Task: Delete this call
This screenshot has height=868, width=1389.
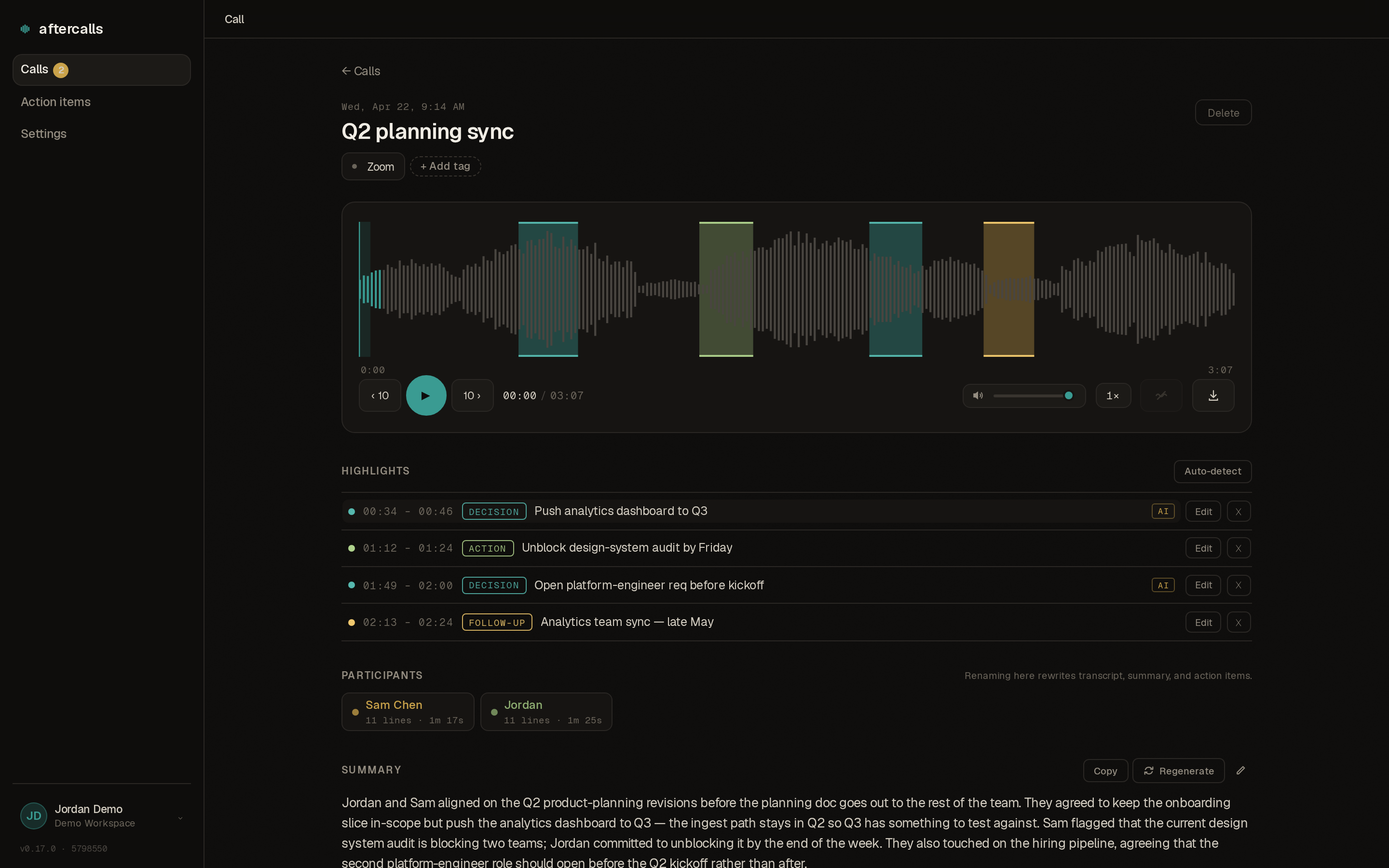Action: [x=1223, y=112]
